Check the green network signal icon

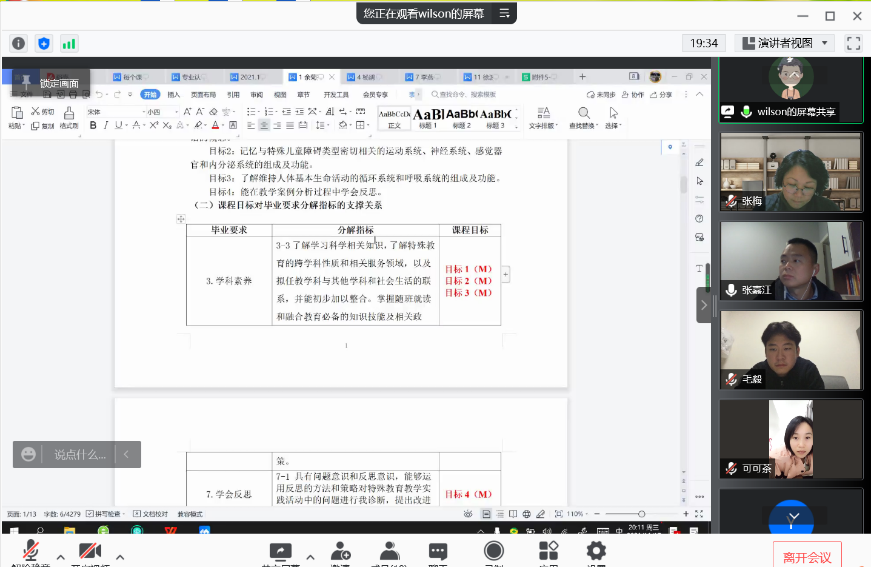(69, 43)
